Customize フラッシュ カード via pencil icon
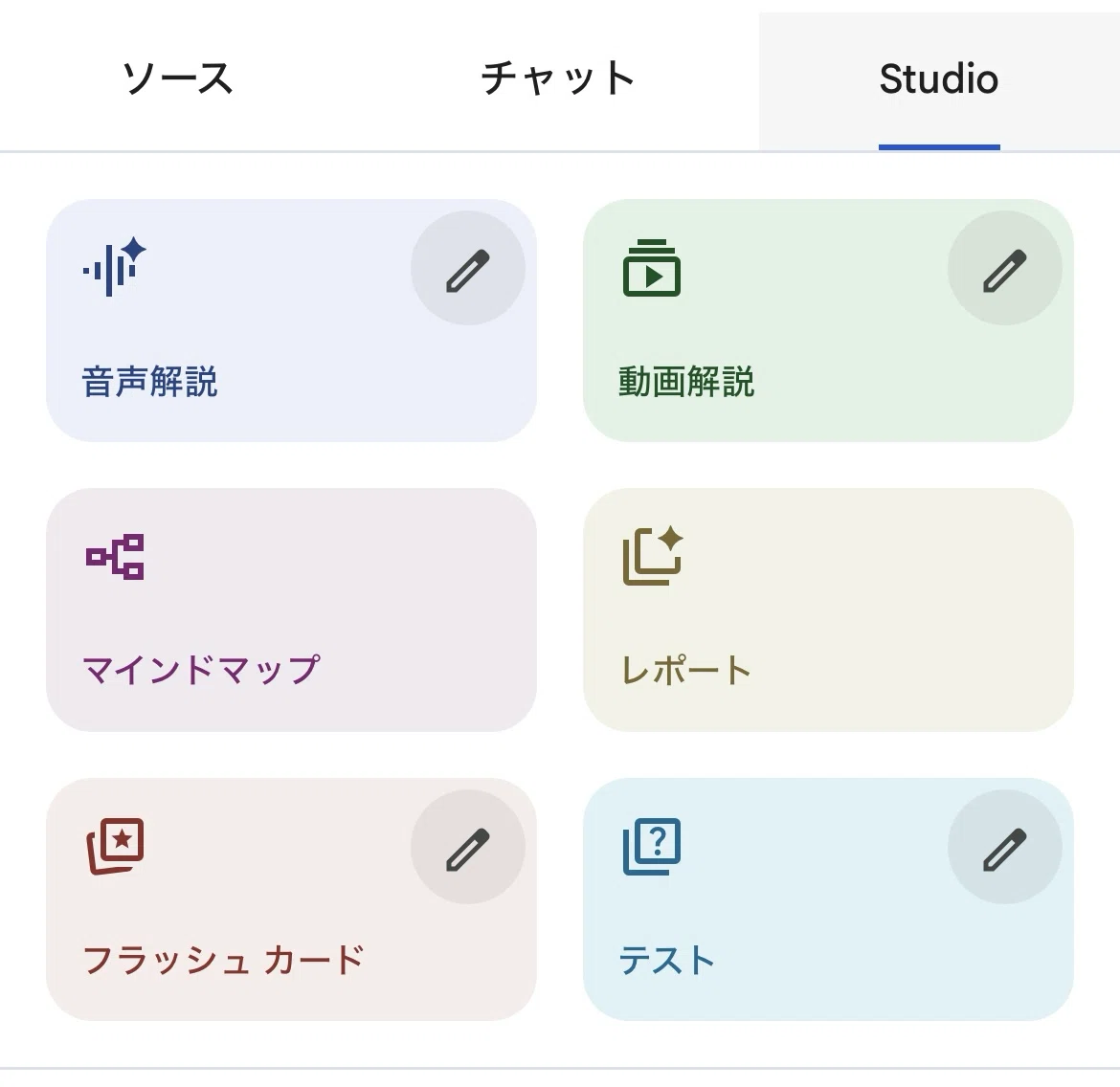 tap(468, 847)
